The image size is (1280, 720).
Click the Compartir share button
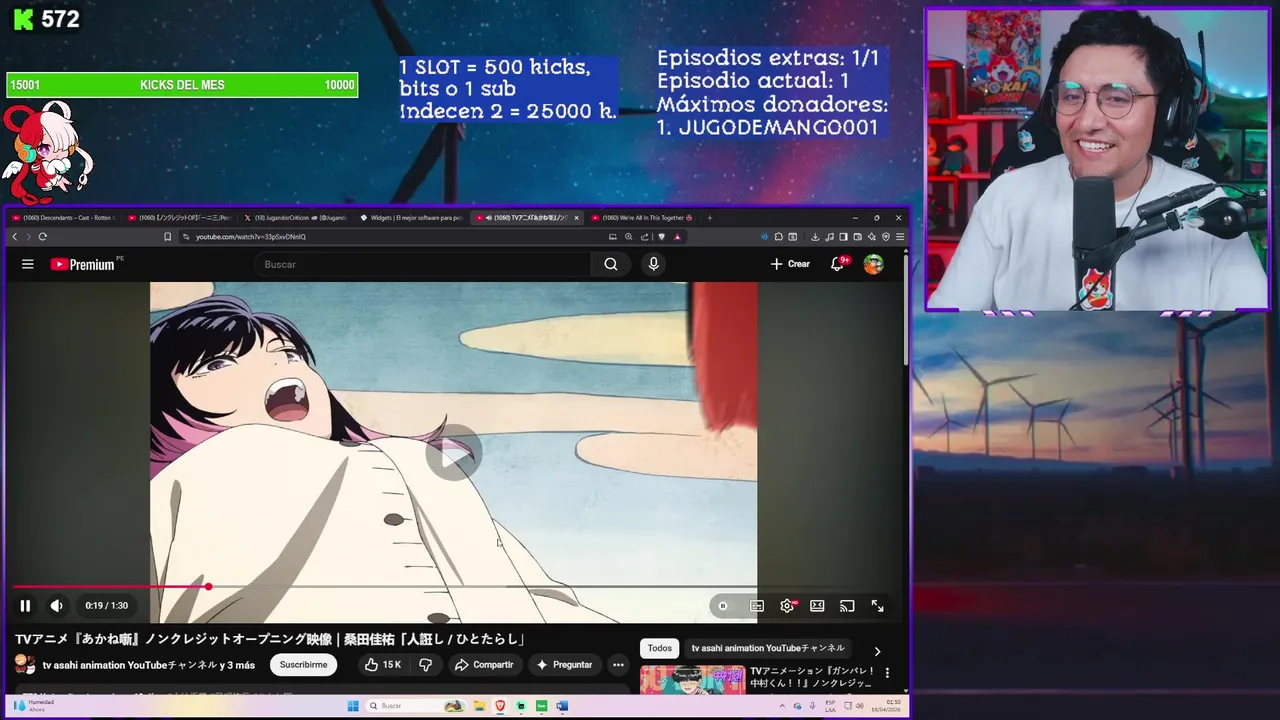tap(484, 665)
